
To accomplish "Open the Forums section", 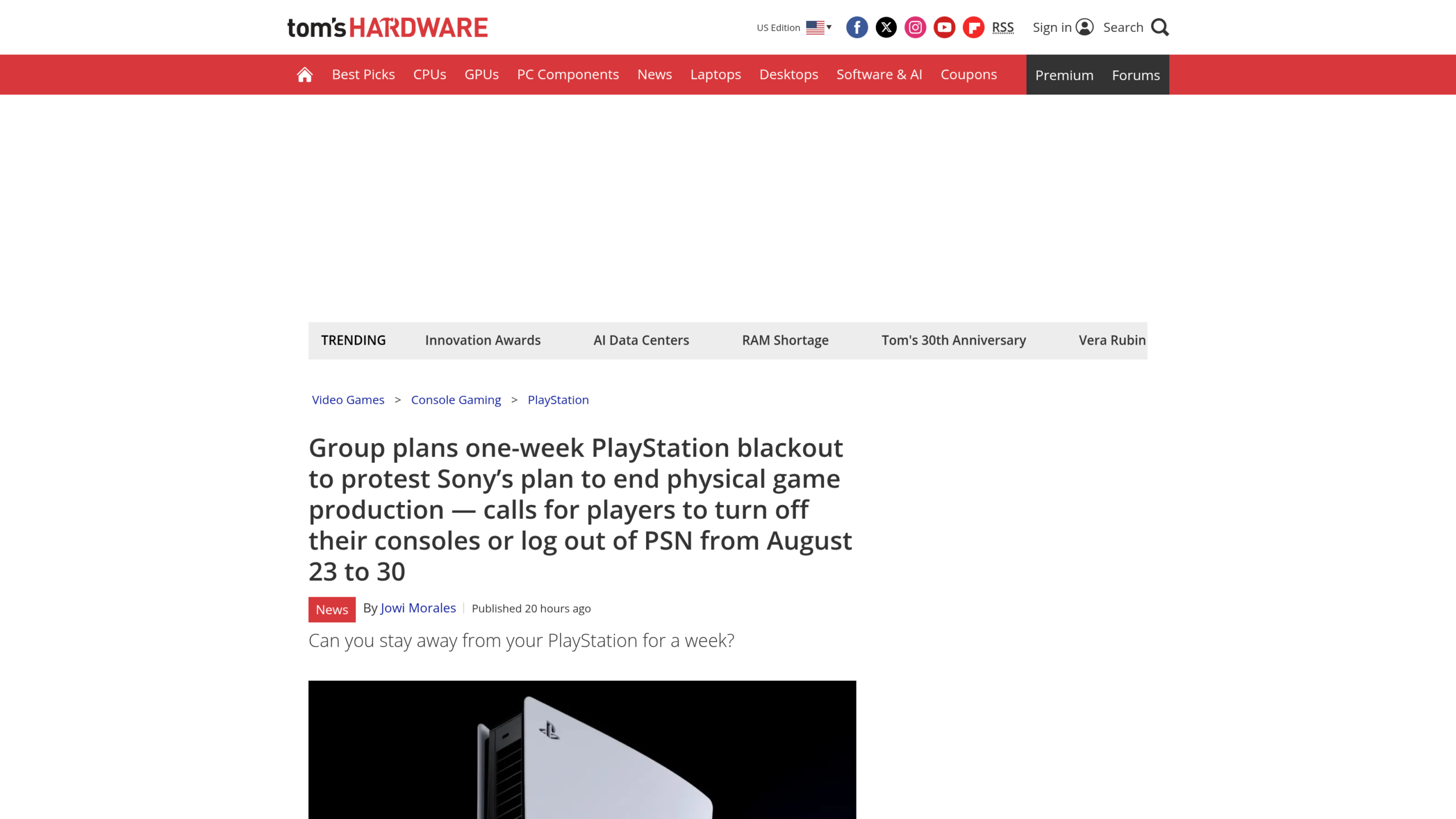I will (1136, 75).
